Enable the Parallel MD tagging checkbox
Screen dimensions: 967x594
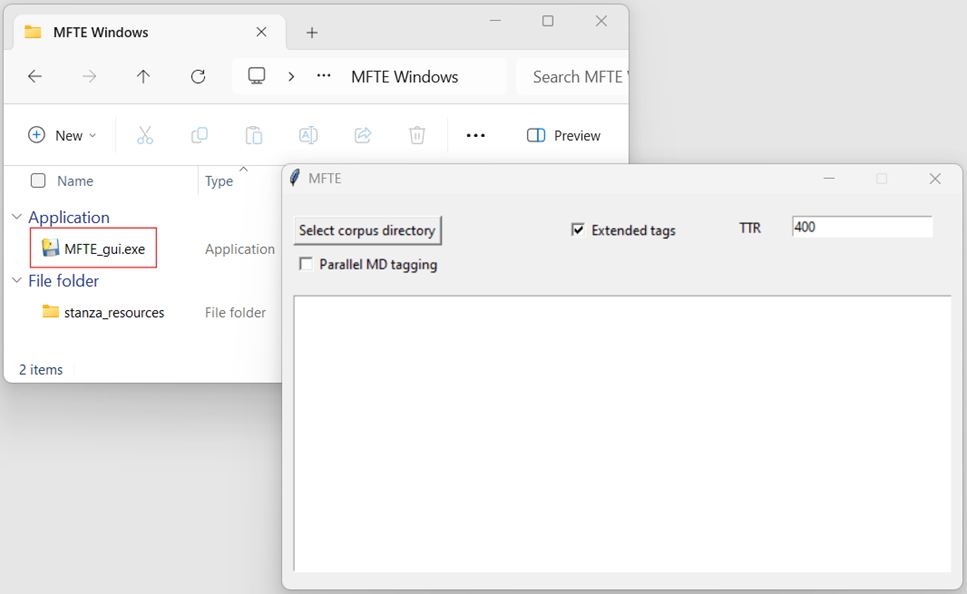[306, 265]
